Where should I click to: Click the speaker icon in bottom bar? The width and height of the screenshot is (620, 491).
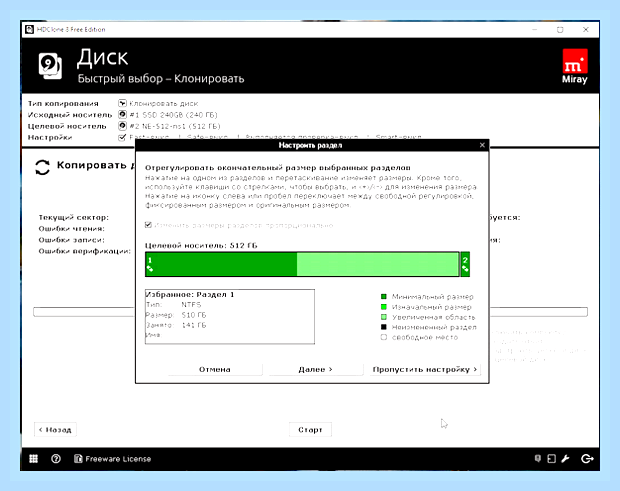pyautogui.click(x=537, y=459)
